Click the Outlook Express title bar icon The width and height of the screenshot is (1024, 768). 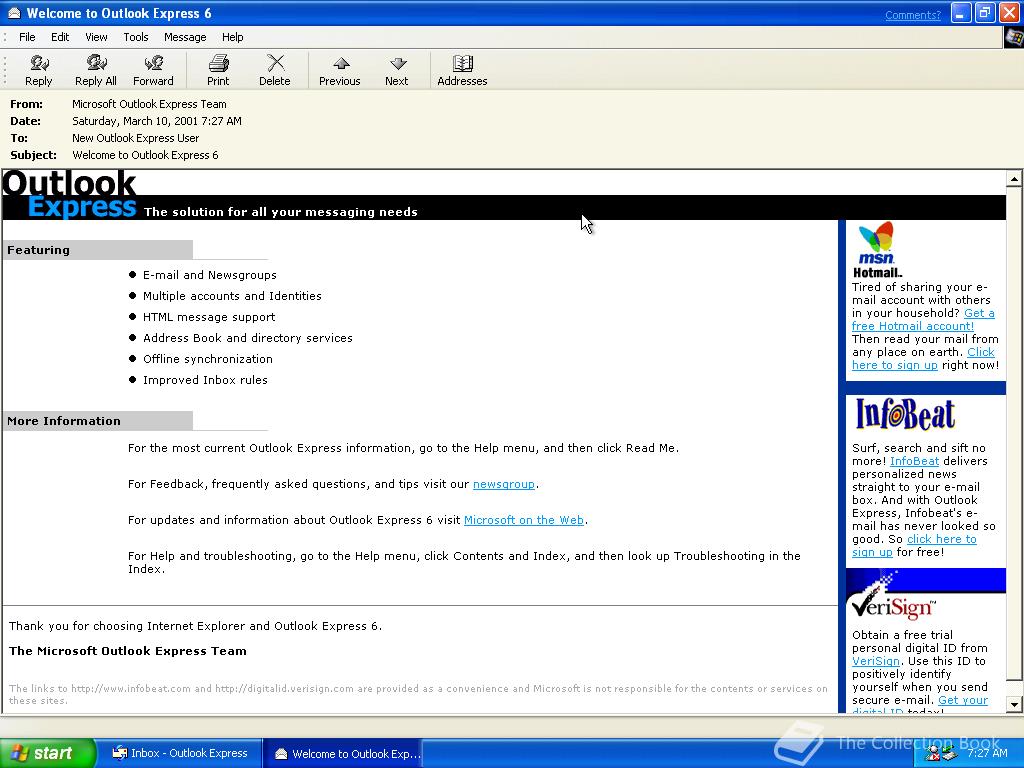14,13
